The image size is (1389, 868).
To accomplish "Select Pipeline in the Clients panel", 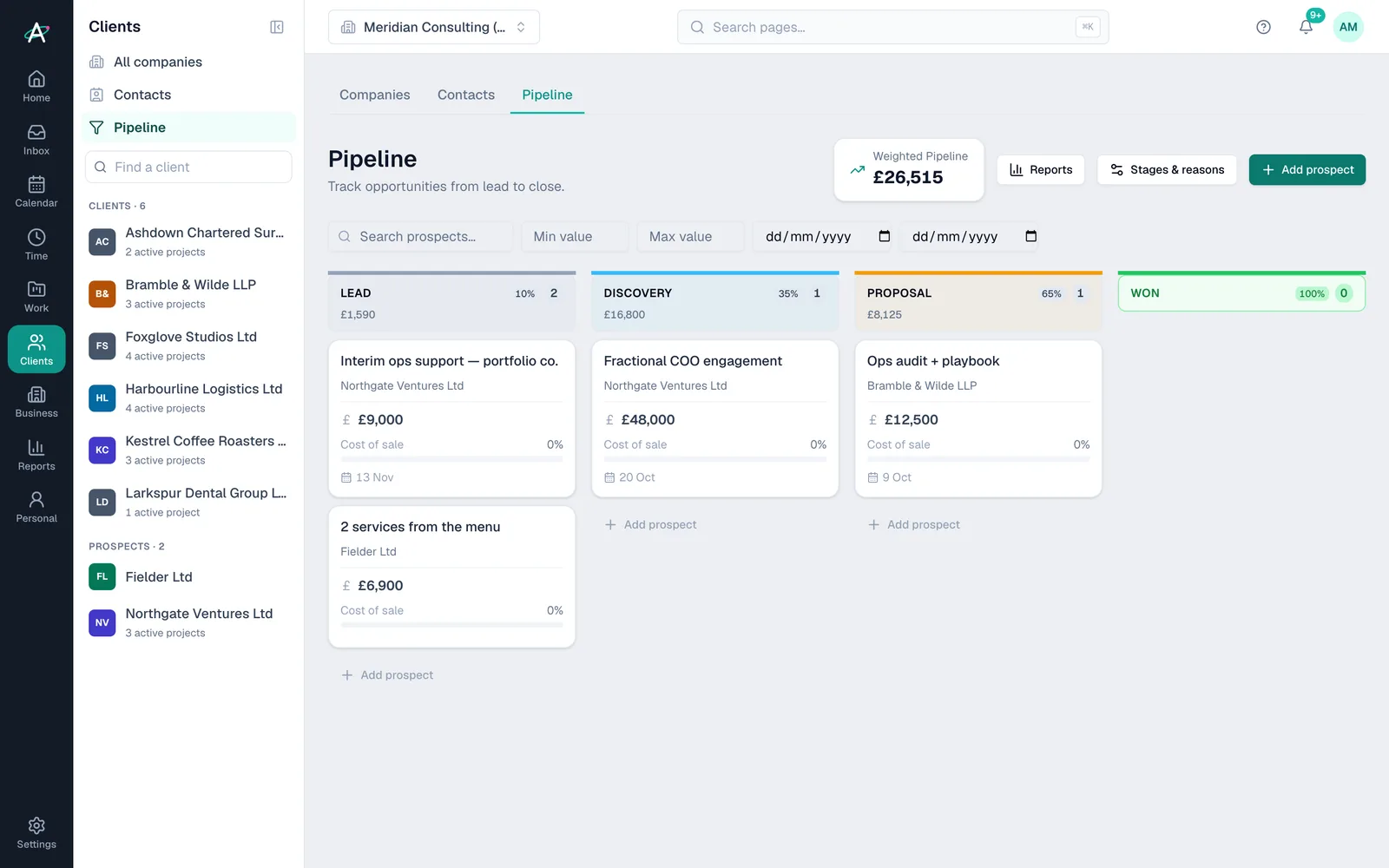I will 188,128.
